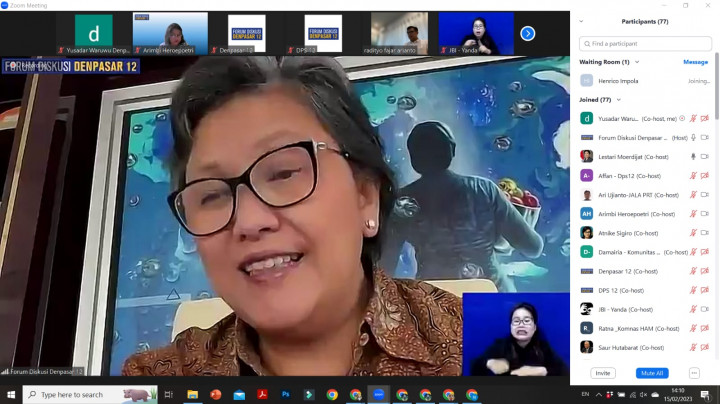The image size is (720, 404).
Task: Click the Invite button
Action: (x=603, y=373)
